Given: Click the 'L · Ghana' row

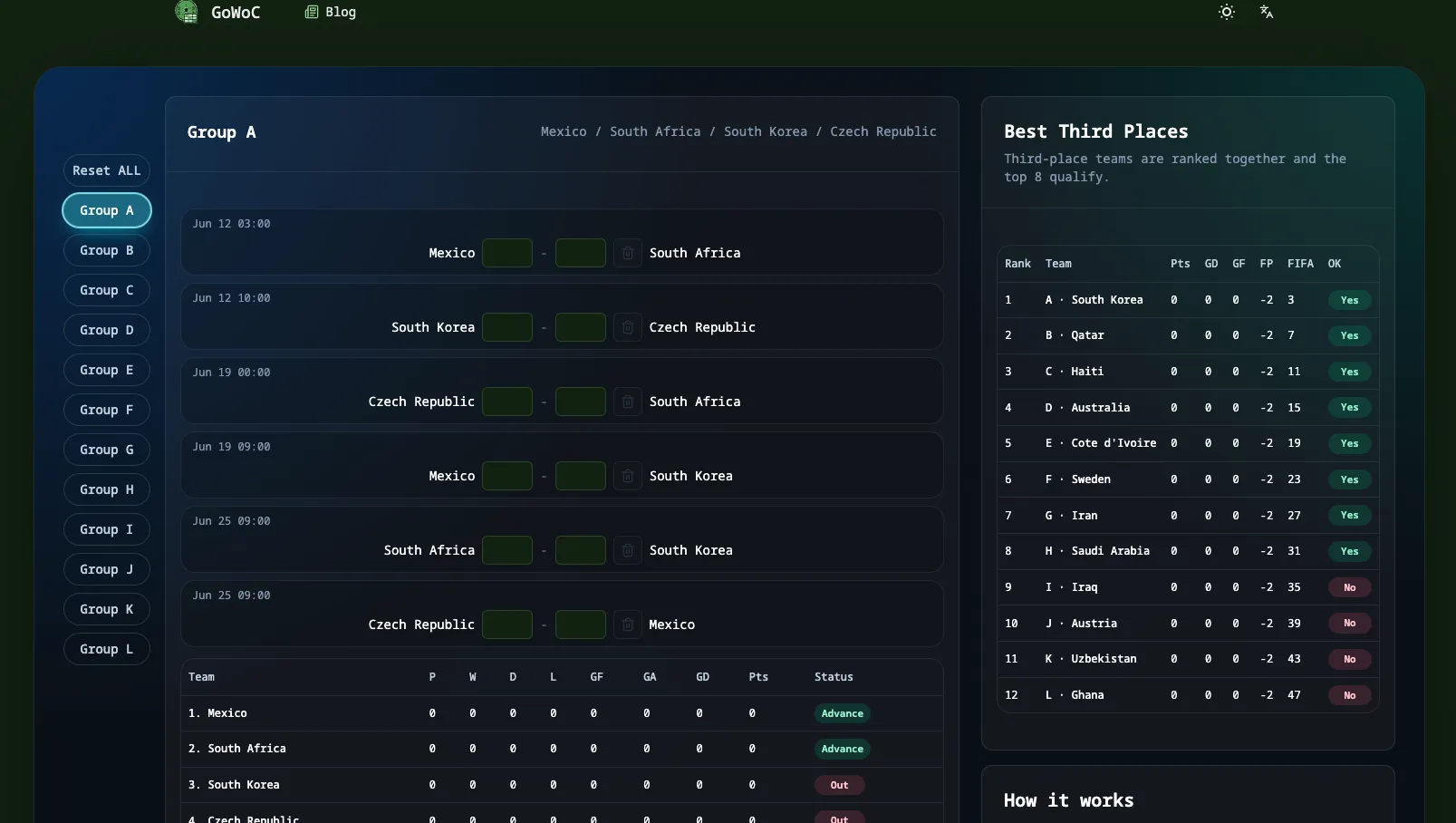Looking at the screenshot, I should coord(1188,695).
